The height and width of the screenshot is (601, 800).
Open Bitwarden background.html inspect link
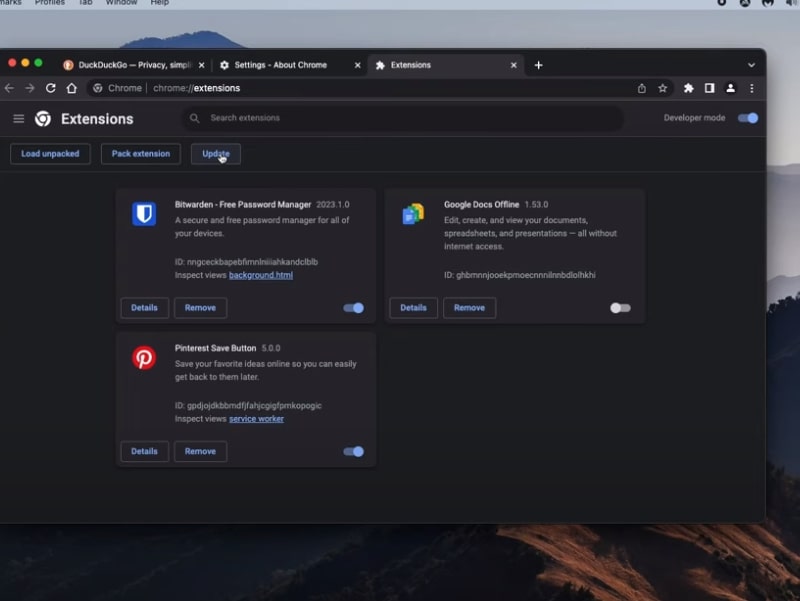coord(261,275)
